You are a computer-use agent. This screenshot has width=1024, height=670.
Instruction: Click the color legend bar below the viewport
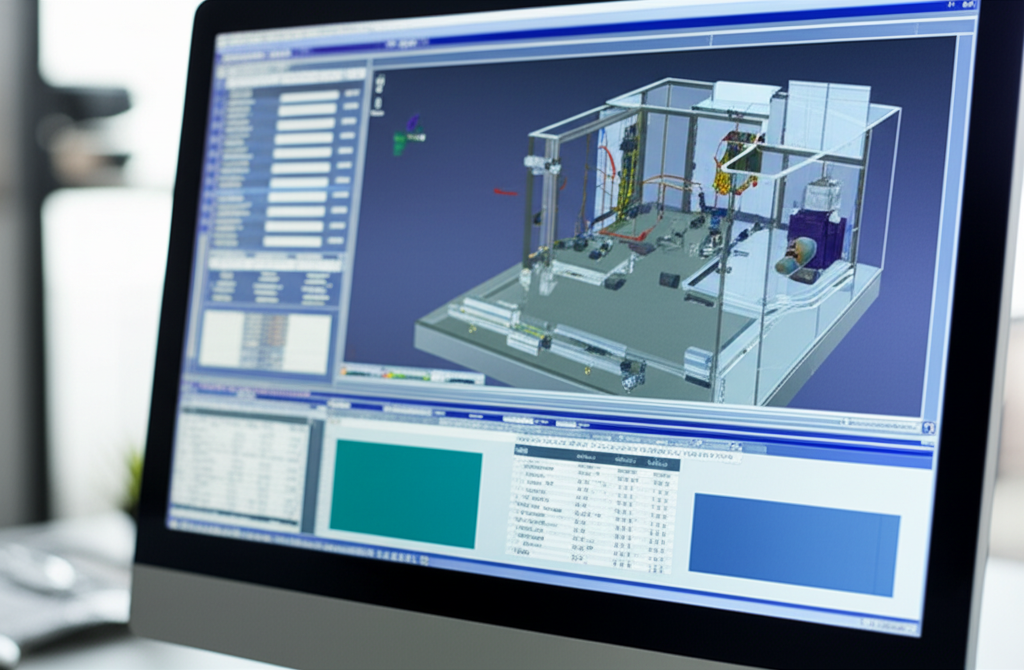click(410, 375)
